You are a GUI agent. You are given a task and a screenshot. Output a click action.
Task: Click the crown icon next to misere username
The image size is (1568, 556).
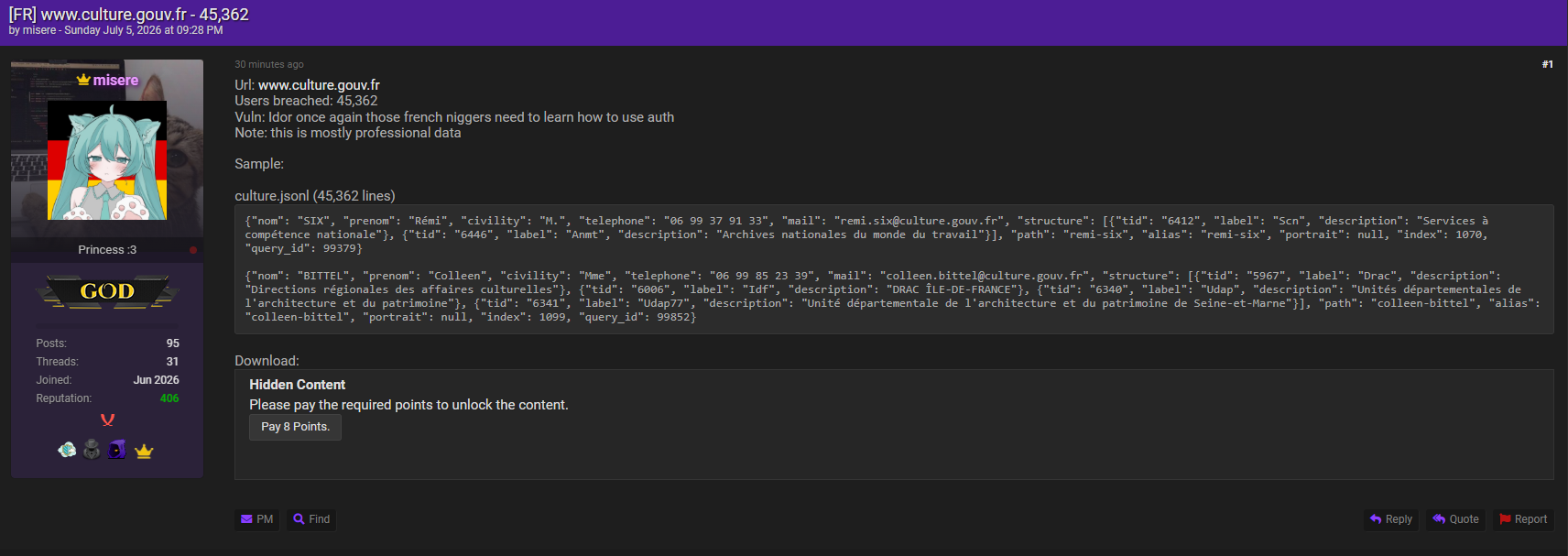pos(83,80)
